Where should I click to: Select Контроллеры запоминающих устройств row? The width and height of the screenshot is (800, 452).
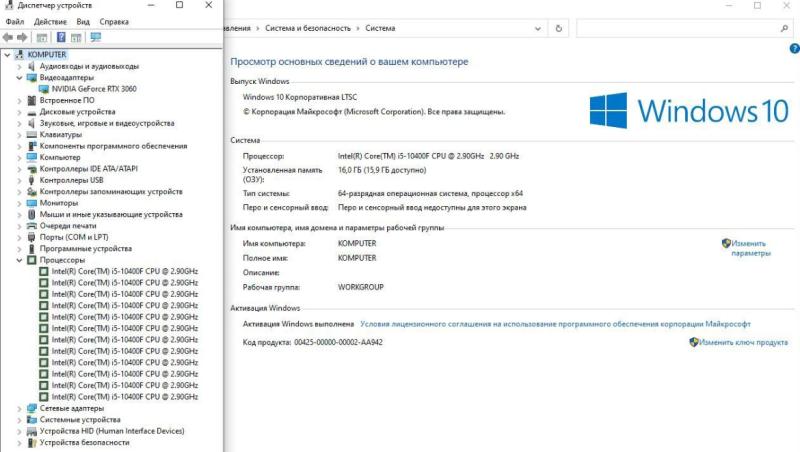tap(111, 192)
